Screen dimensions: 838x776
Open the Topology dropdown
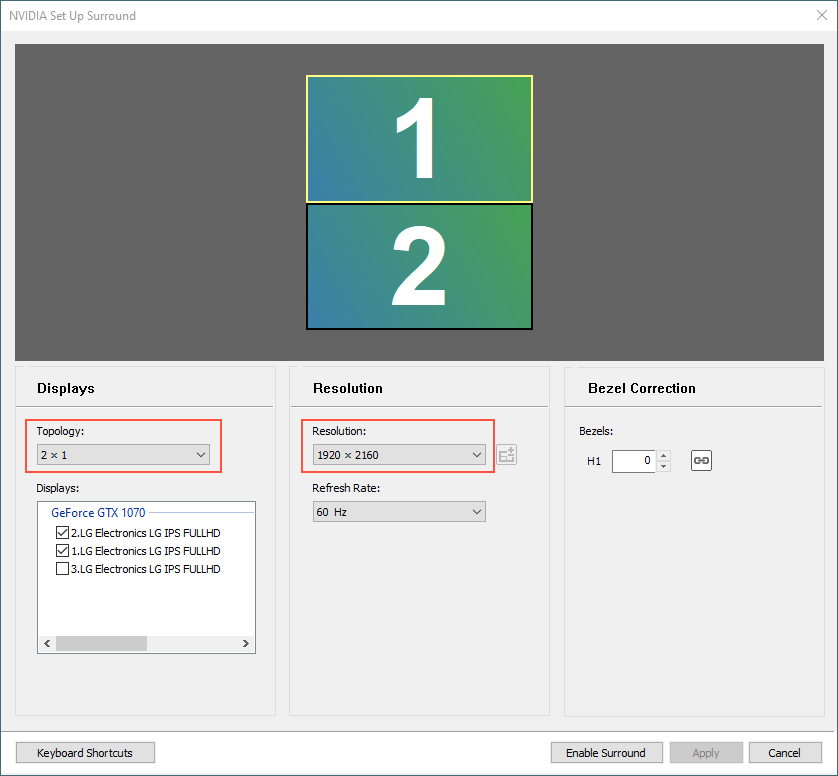pos(123,455)
